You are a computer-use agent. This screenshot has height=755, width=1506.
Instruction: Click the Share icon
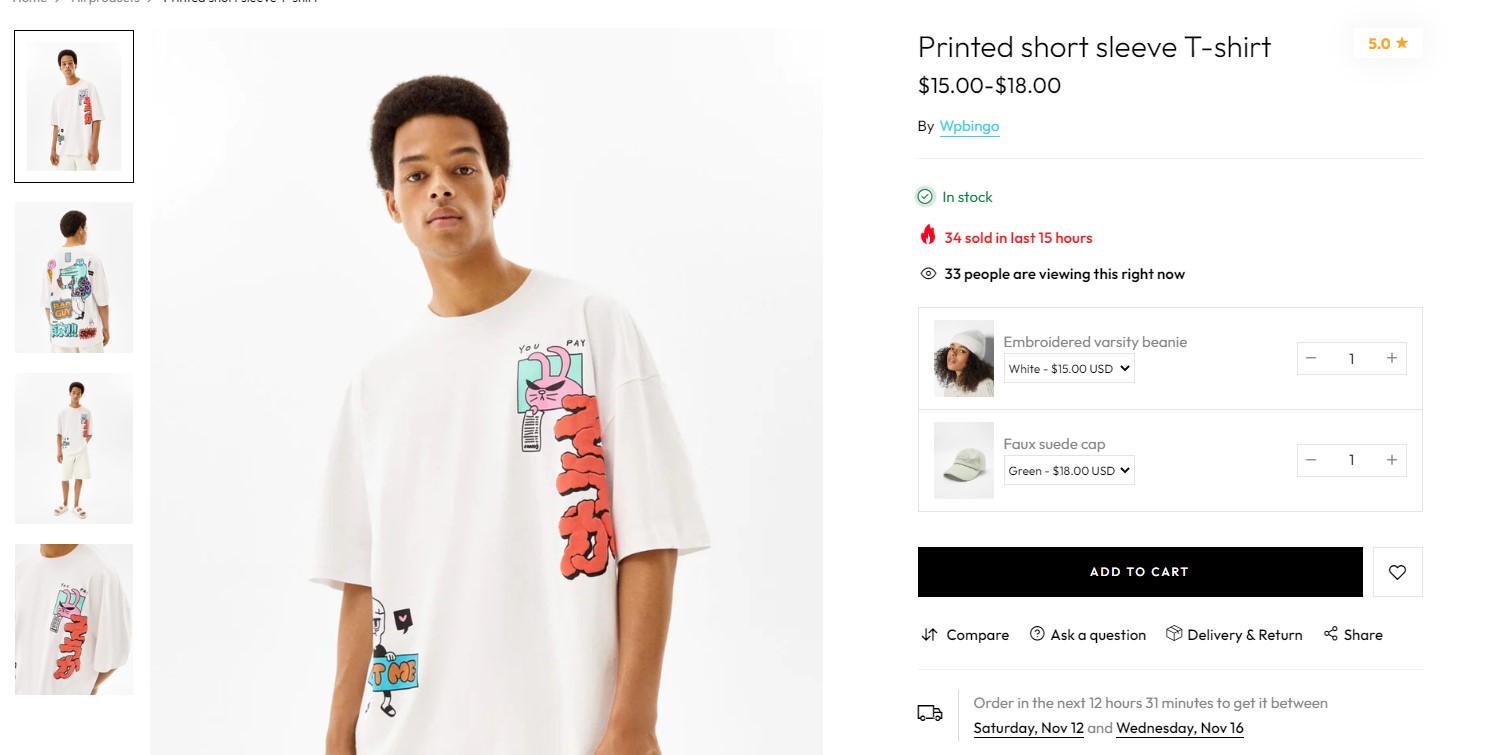[x=1330, y=634]
